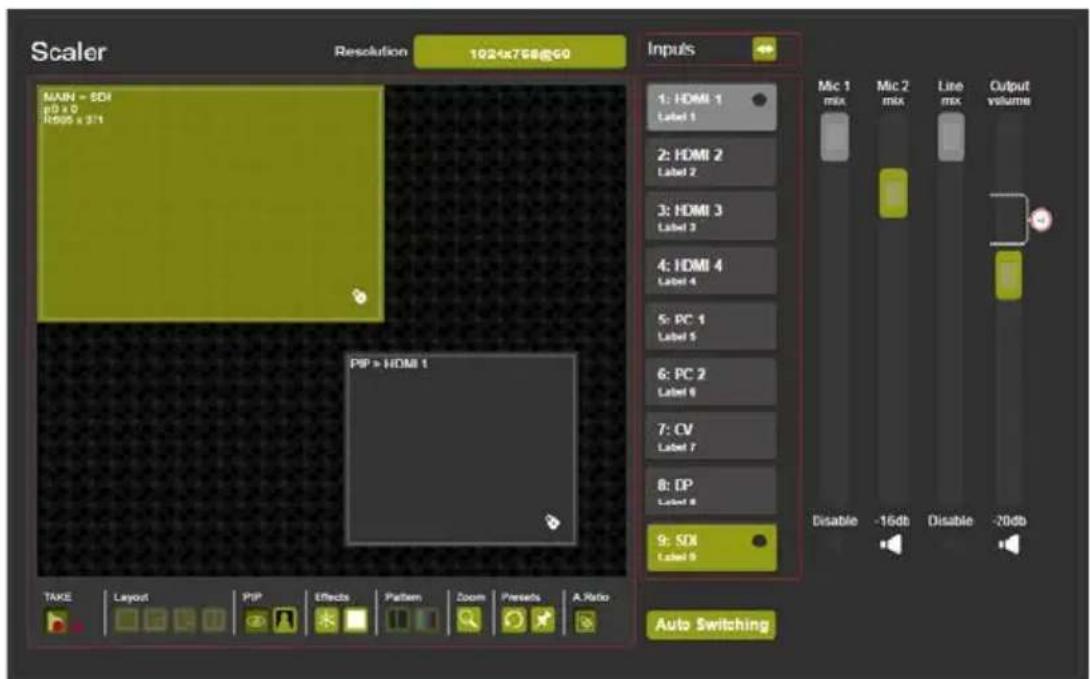The height and width of the screenshot is (679, 1090).
Task: Click the Line mix Disable label
Action: 950,521
